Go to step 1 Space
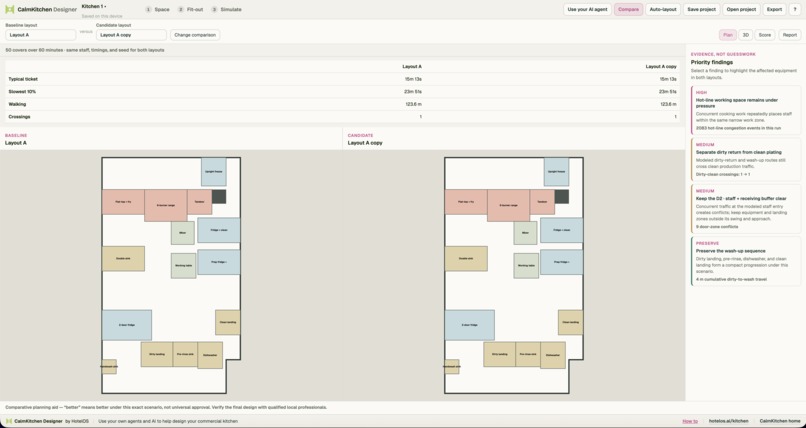806x428 pixels. pyautogui.click(x=157, y=9)
